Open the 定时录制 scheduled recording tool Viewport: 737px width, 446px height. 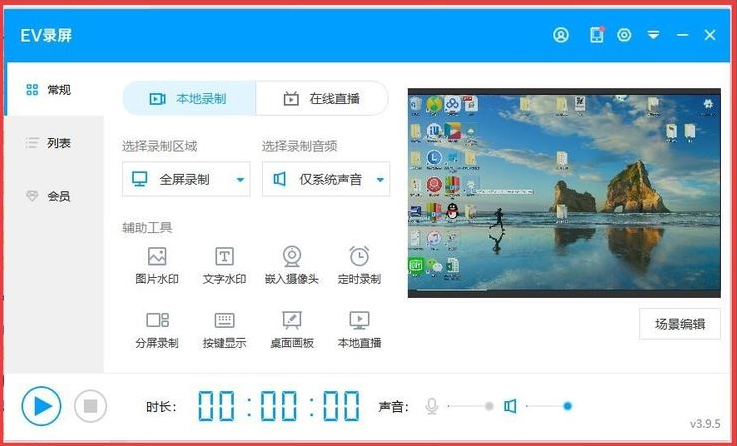point(359,266)
